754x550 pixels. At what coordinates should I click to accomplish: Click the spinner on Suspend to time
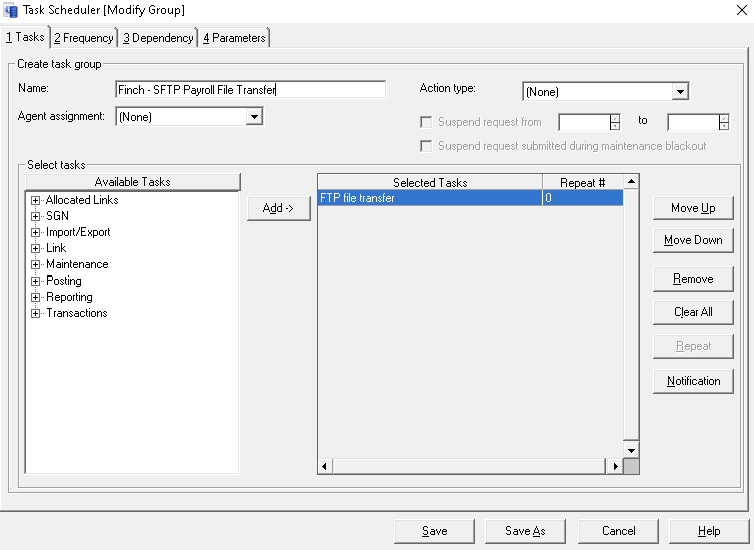click(724, 122)
